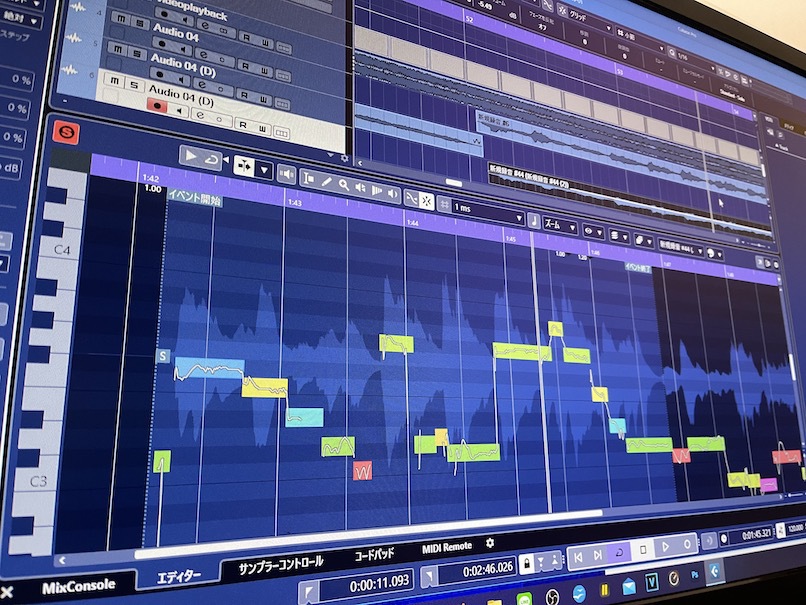Viewport: 806px width, 605px height.
Task: Open the サンプラーコントロール tab
Action: pos(281,564)
